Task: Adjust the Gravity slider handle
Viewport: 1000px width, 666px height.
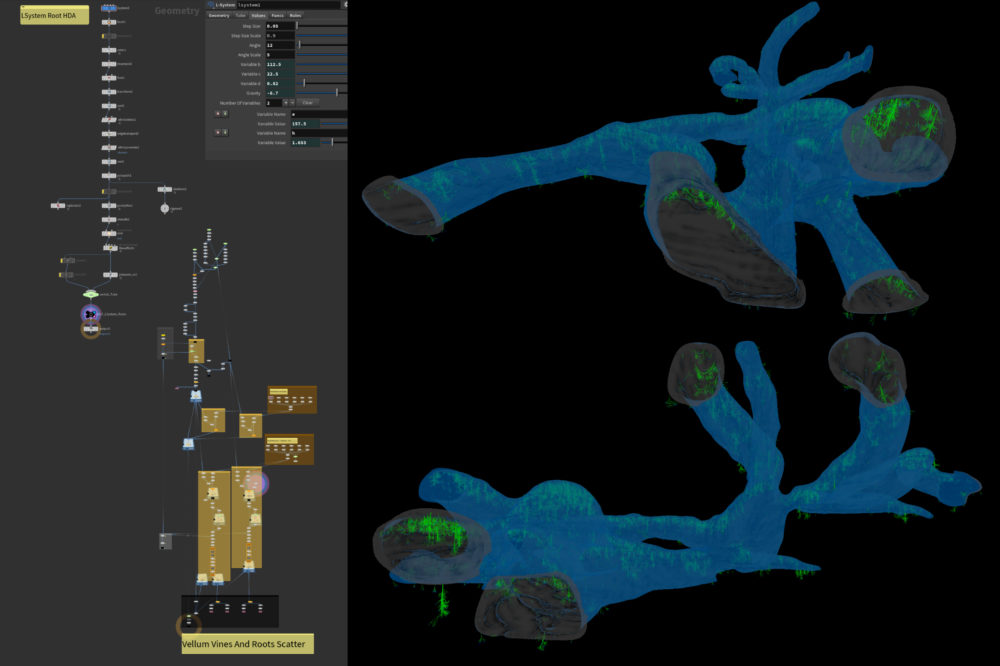Action: coord(337,92)
